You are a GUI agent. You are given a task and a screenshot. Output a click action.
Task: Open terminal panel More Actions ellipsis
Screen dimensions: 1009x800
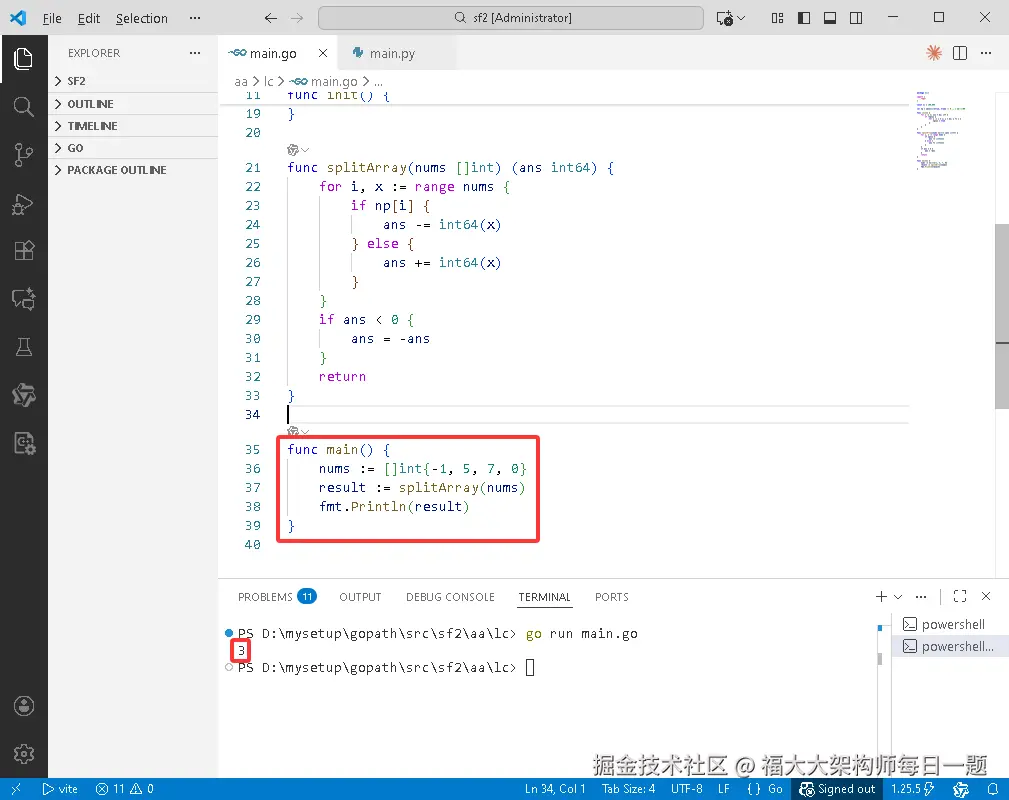coord(921,597)
